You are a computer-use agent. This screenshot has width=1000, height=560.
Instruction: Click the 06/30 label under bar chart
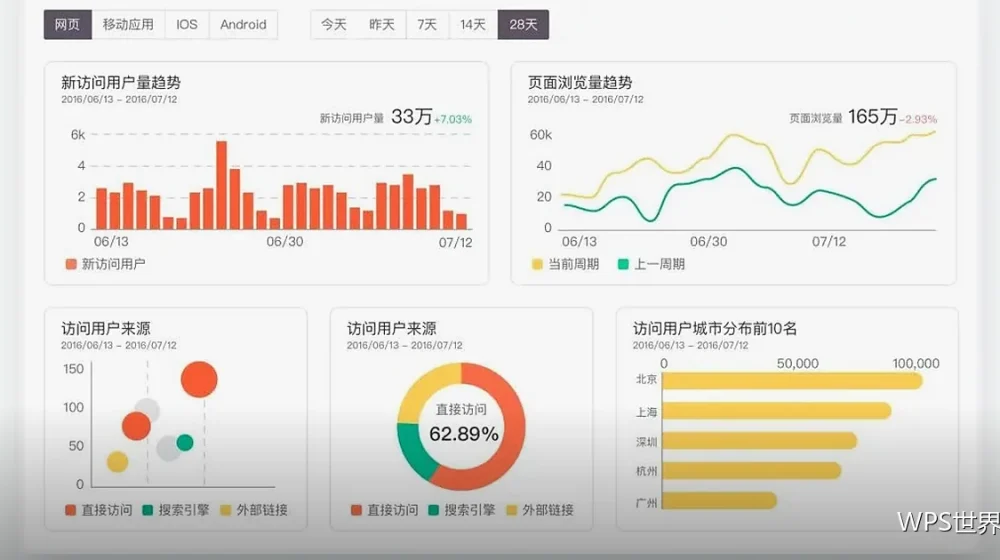coord(284,242)
